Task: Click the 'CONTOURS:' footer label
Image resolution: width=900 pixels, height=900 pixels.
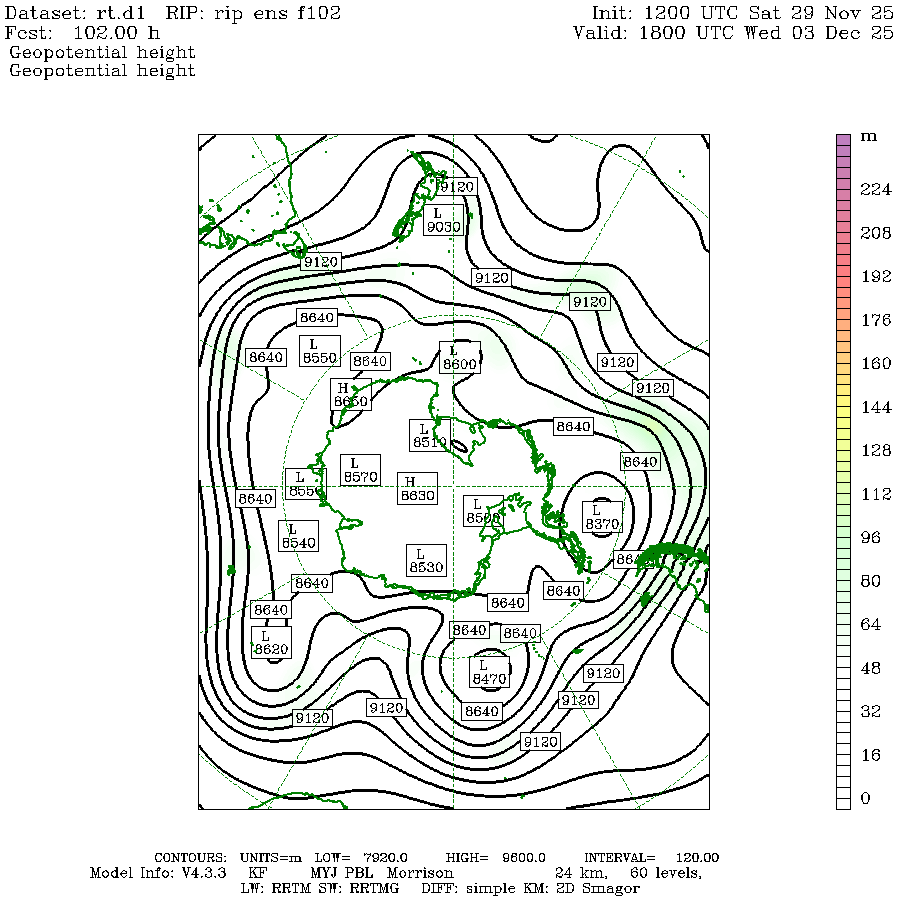Action: tap(191, 858)
